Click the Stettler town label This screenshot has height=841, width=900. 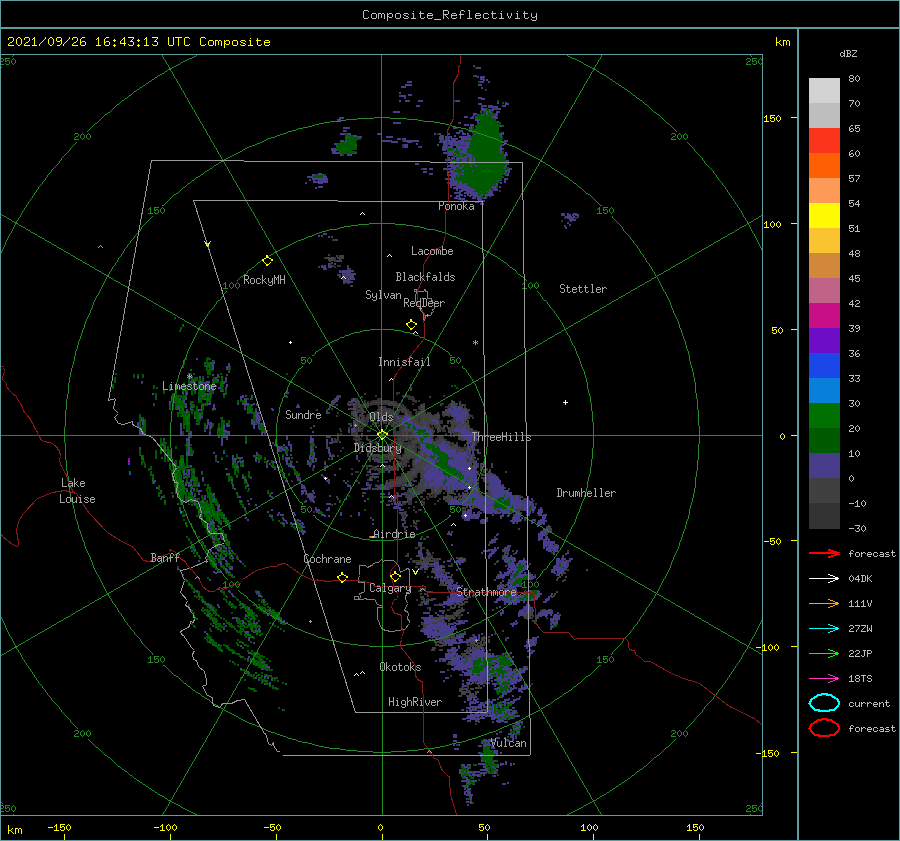(x=583, y=289)
